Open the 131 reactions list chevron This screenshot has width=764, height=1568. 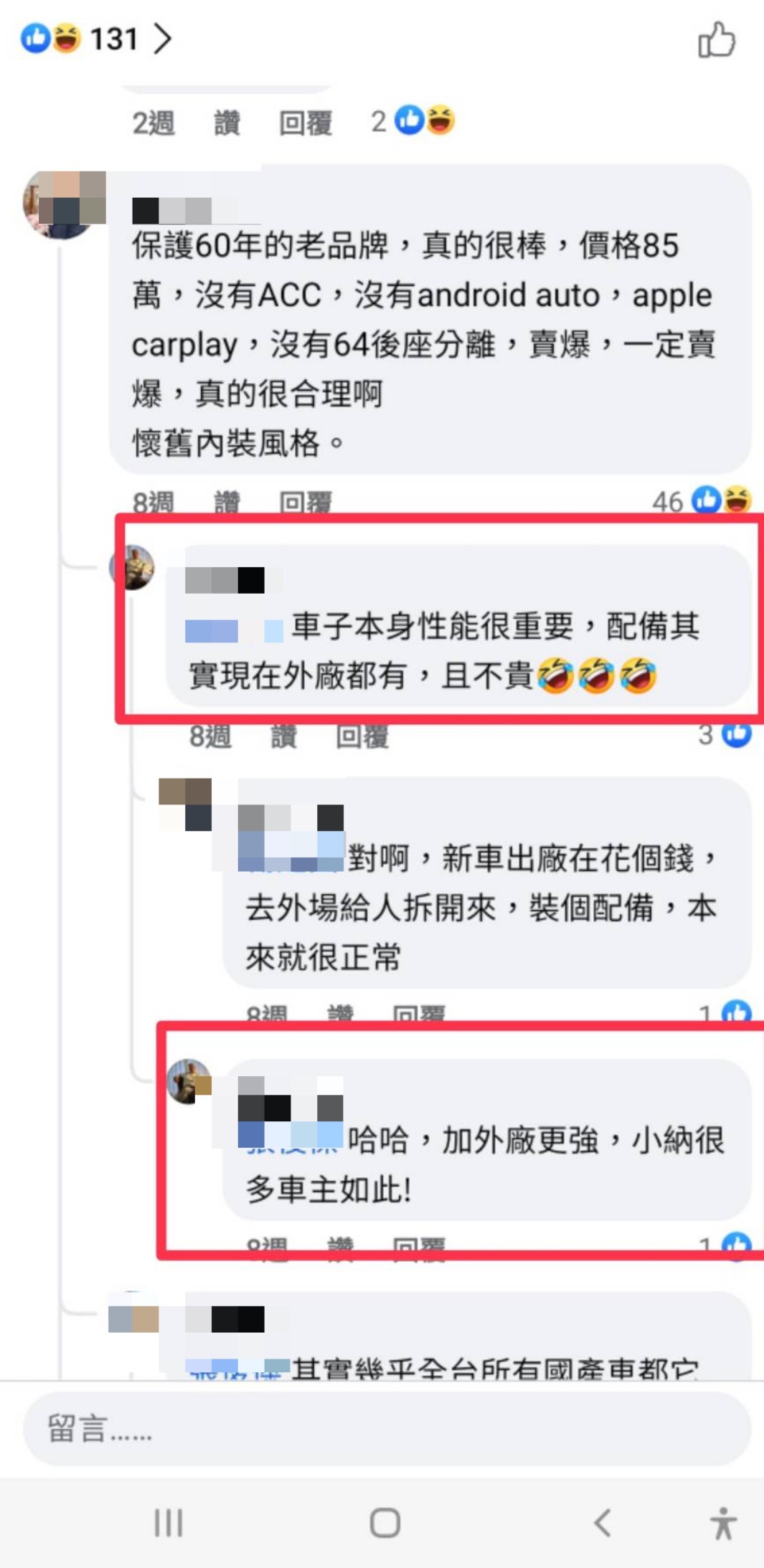point(163,39)
